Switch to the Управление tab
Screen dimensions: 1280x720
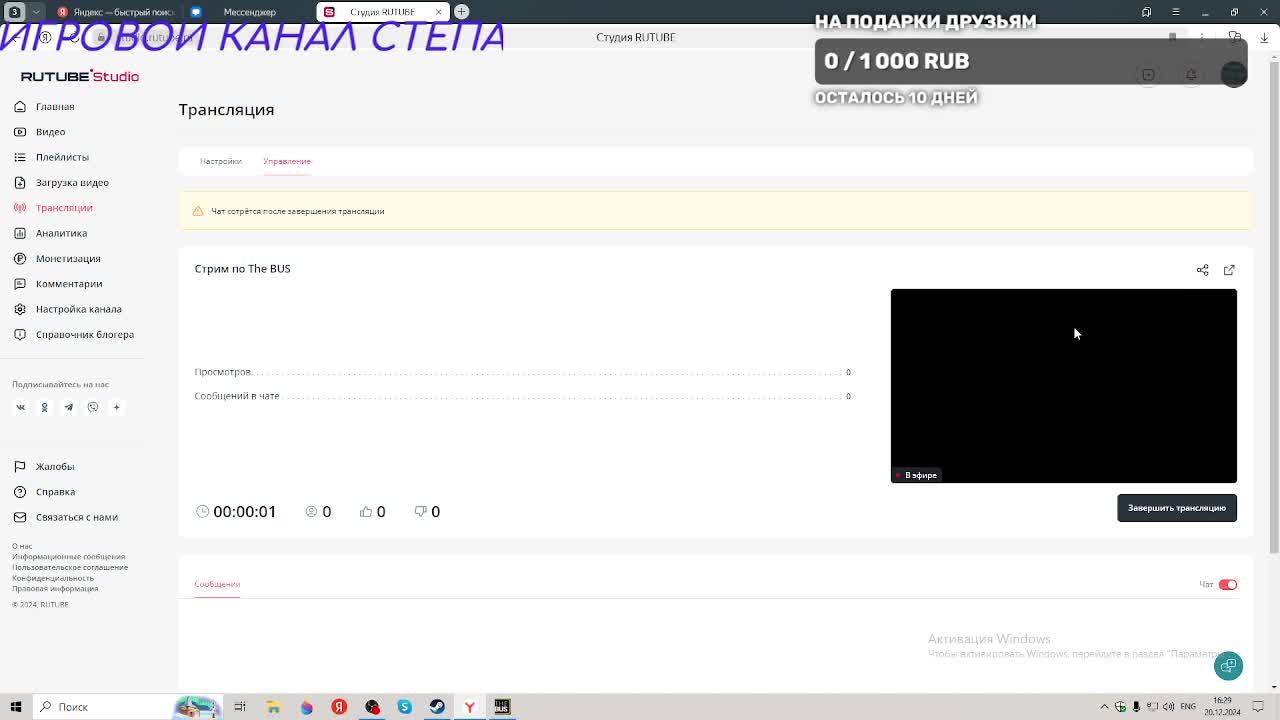click(x=287, y=161)
